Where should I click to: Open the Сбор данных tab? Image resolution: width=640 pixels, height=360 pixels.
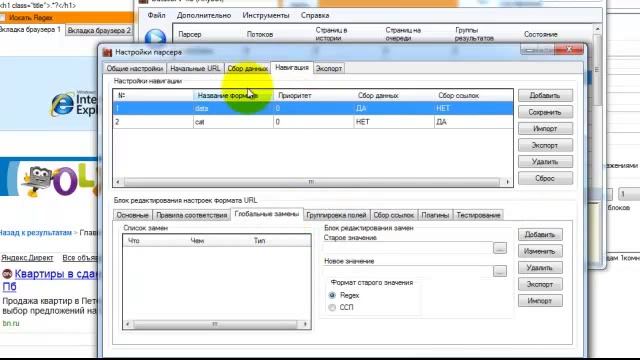(247, 68)
